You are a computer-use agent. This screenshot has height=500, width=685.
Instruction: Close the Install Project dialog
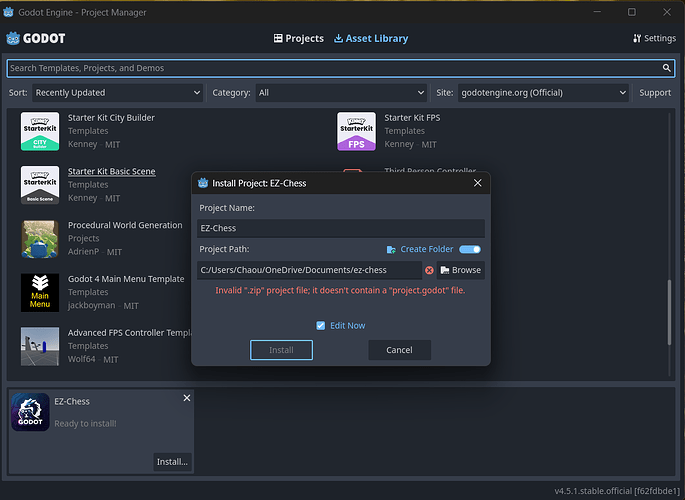coord(477,183)
